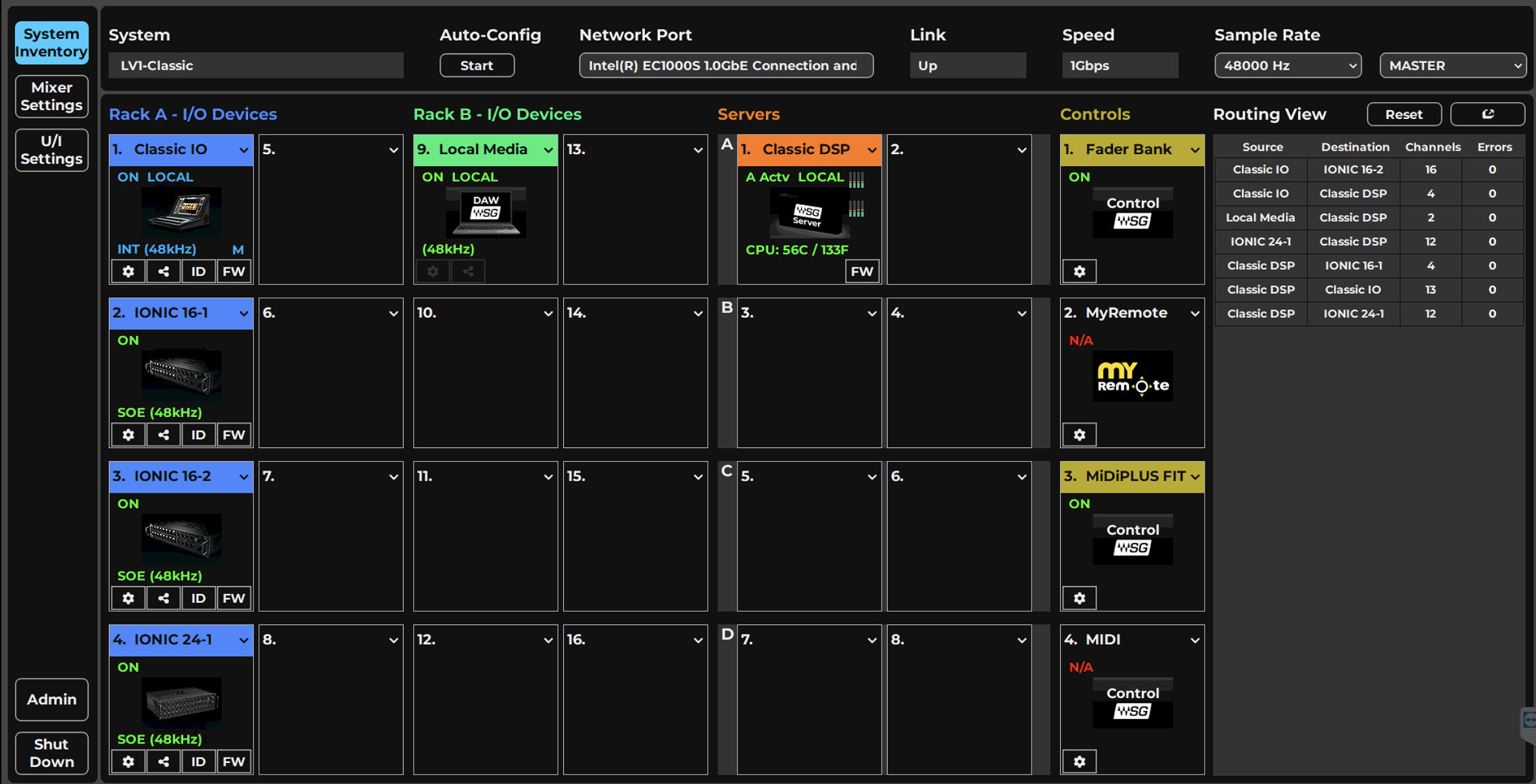Open settings gear for IONIC 16-1
The width and height of the screenshot is (1536, 784).
point(128,435)
